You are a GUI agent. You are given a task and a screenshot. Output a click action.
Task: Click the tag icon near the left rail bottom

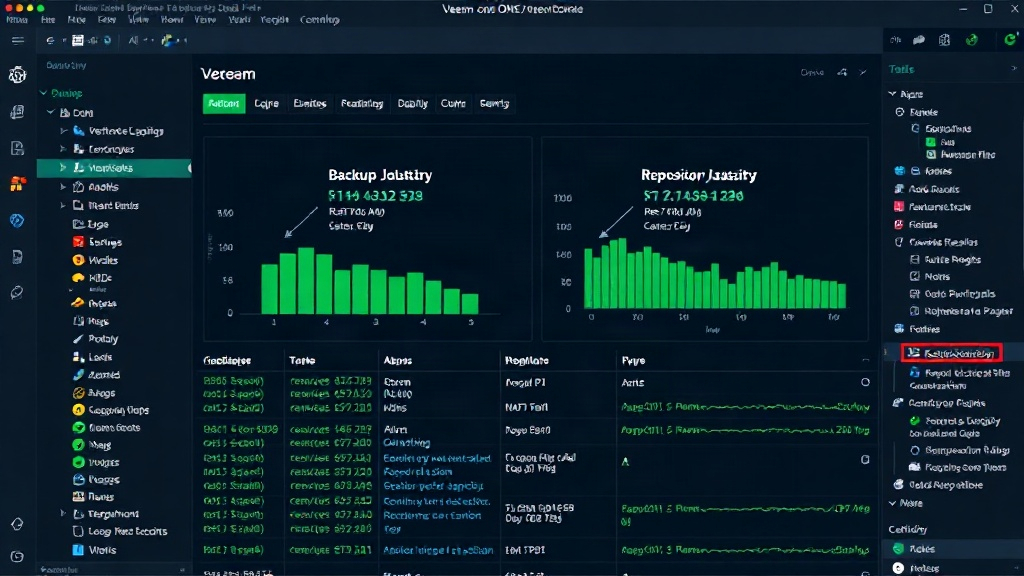pos(18,524)
